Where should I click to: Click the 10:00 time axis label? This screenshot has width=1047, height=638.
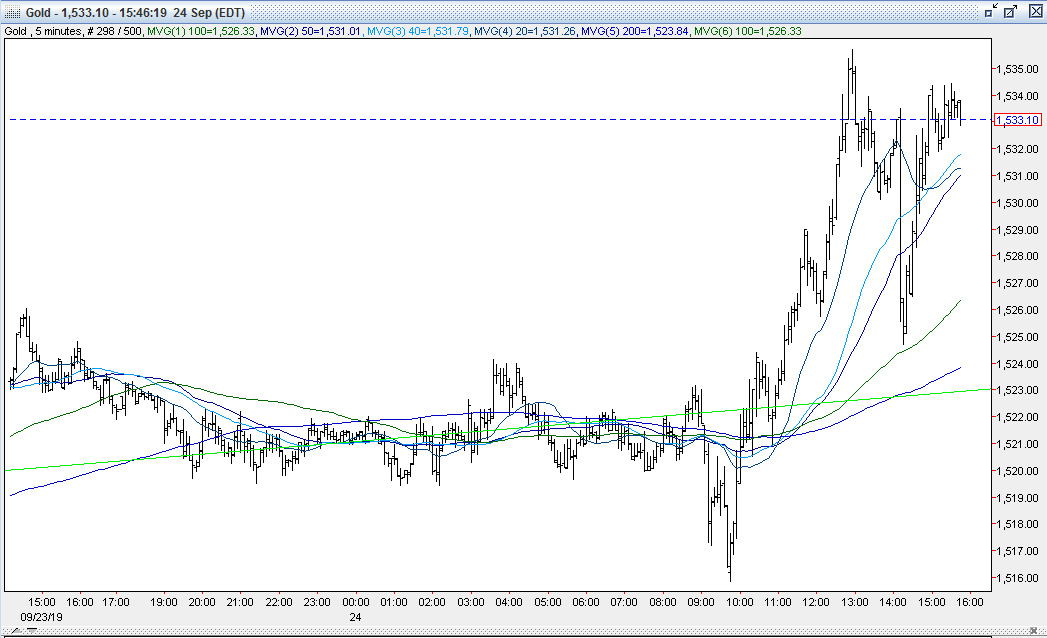(x=739, y=602)
